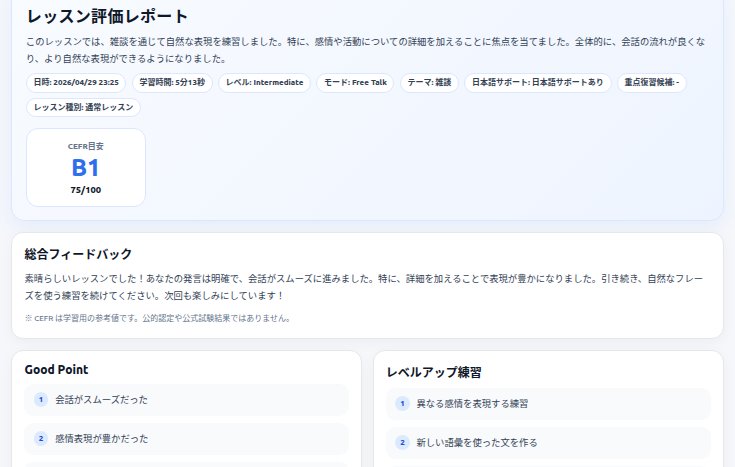Viewport: 735px width, 467px height.
Task: Click number badge 1 beside 異なる感情を表現する練習
Action: pos(402,404)
